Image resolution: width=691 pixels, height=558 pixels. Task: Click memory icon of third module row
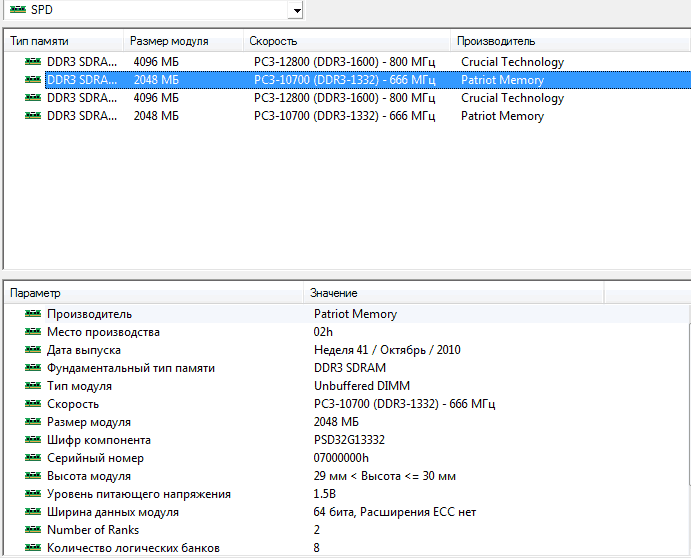coord(33,97)
